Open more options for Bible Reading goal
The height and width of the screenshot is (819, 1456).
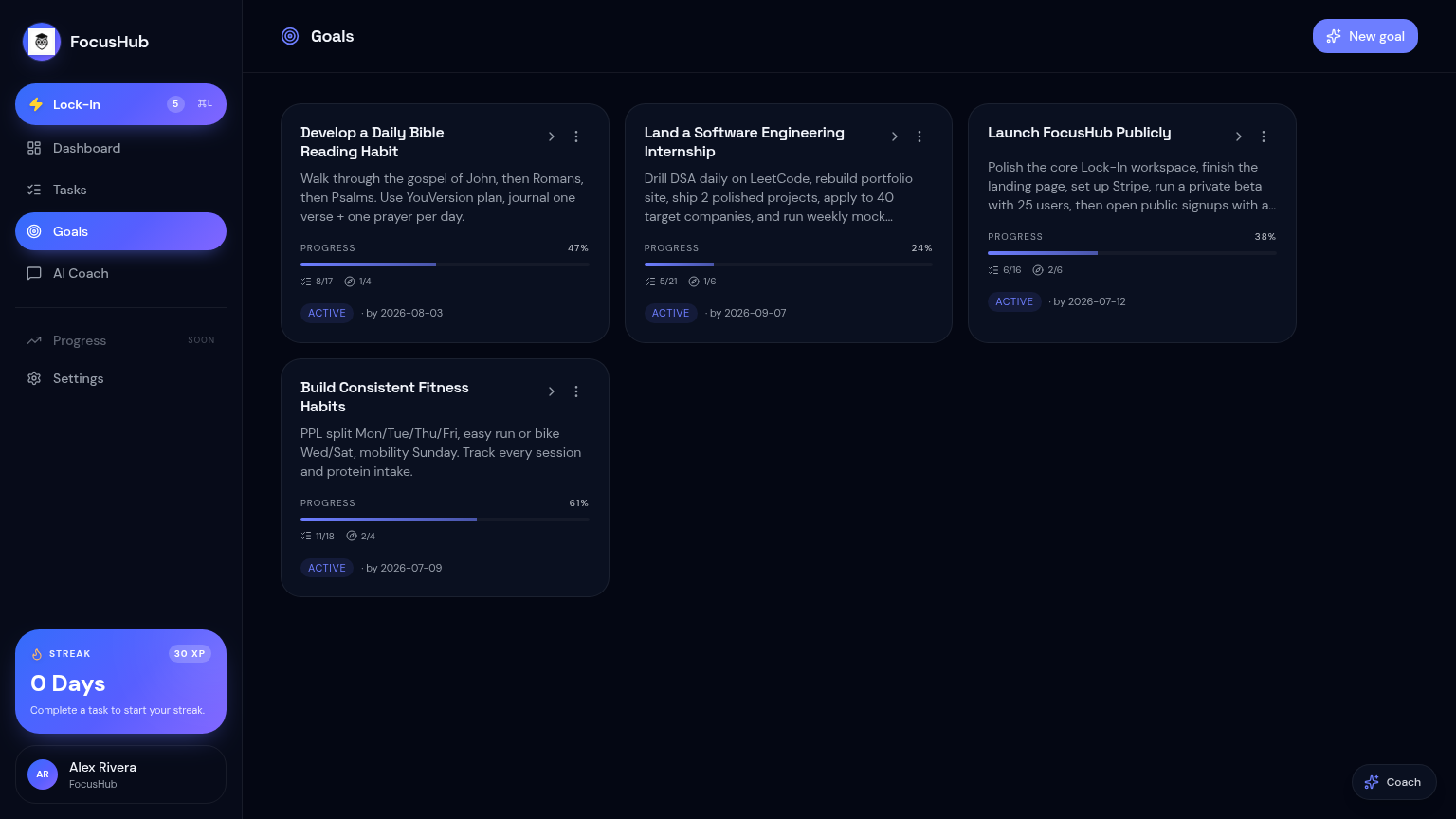576,136
